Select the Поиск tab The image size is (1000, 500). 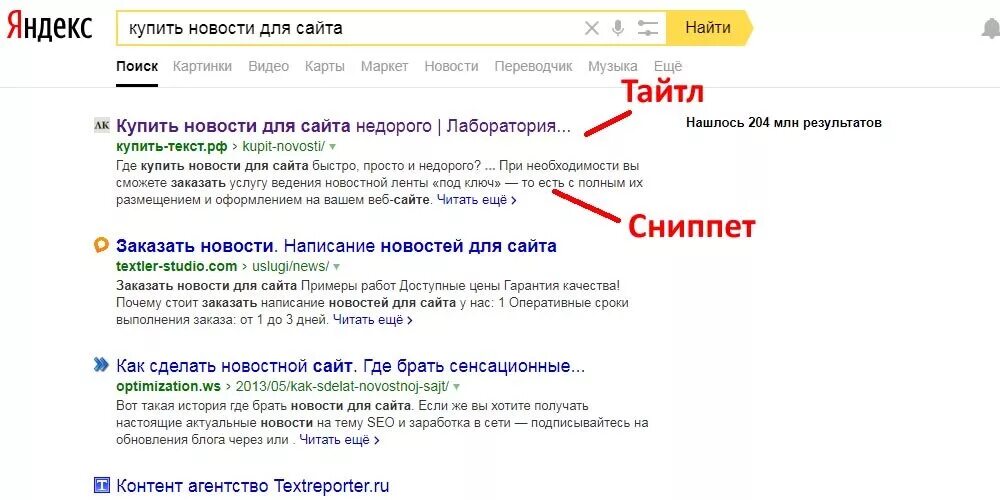(x=137, y=66)
